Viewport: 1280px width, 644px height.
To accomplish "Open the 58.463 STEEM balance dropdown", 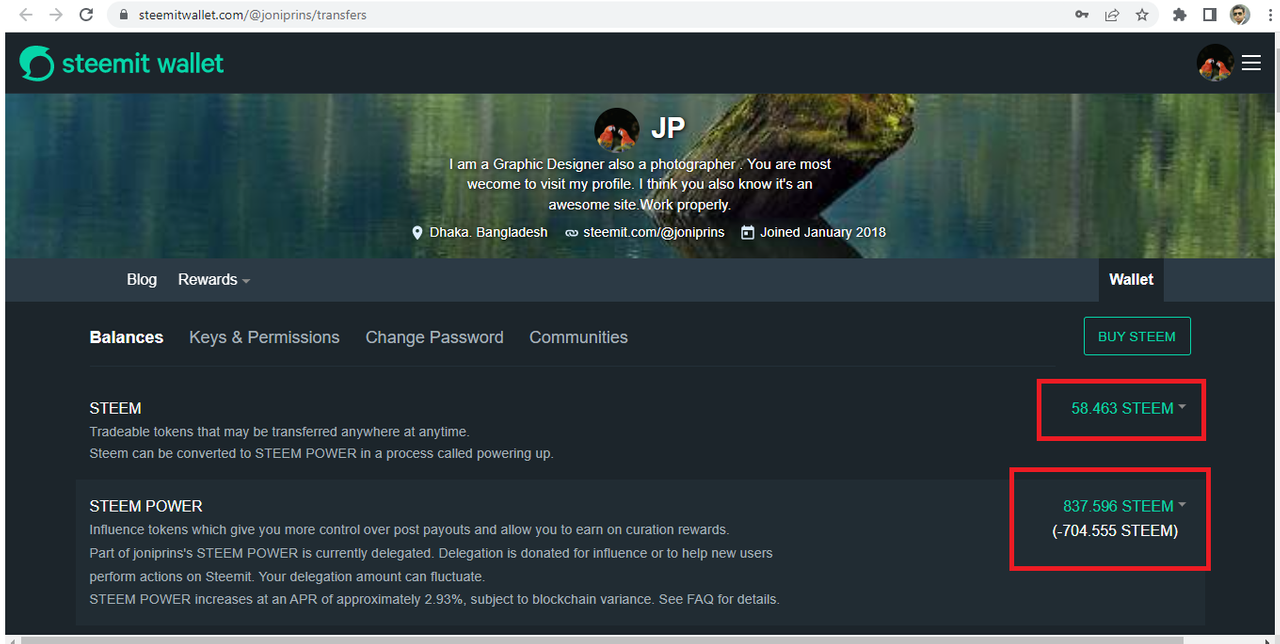I will (x=1128, y=408).
